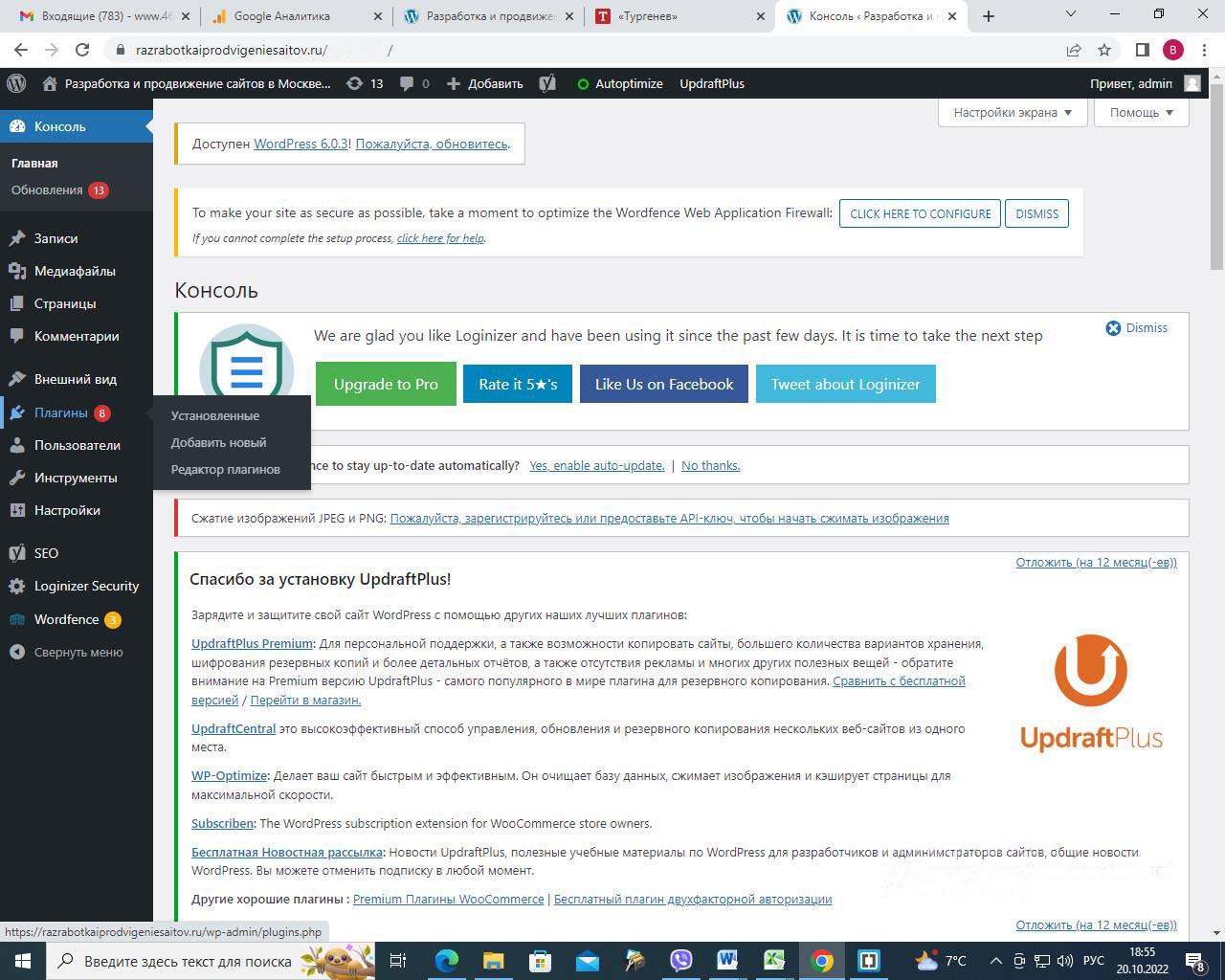The height and width of the screenshot is (980, 1225).
Task: Click the Upgrade to Pro button
Action: click(x=386, y=384)
